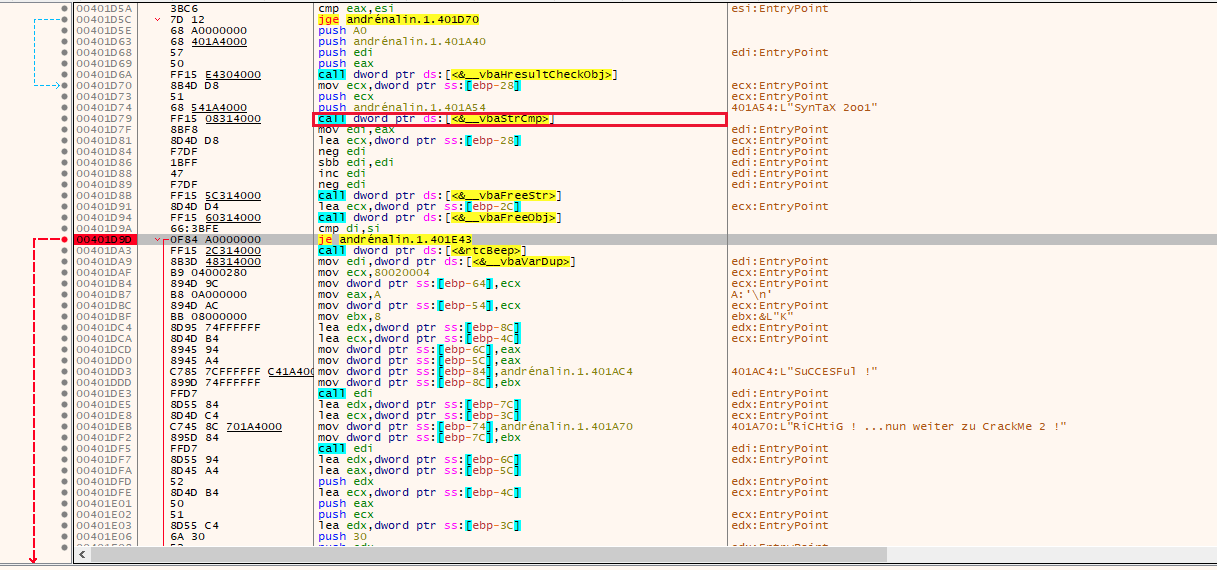
Task: Toggle breakpoint dot at address 00401DA3
Action: (x=66, y=251)
